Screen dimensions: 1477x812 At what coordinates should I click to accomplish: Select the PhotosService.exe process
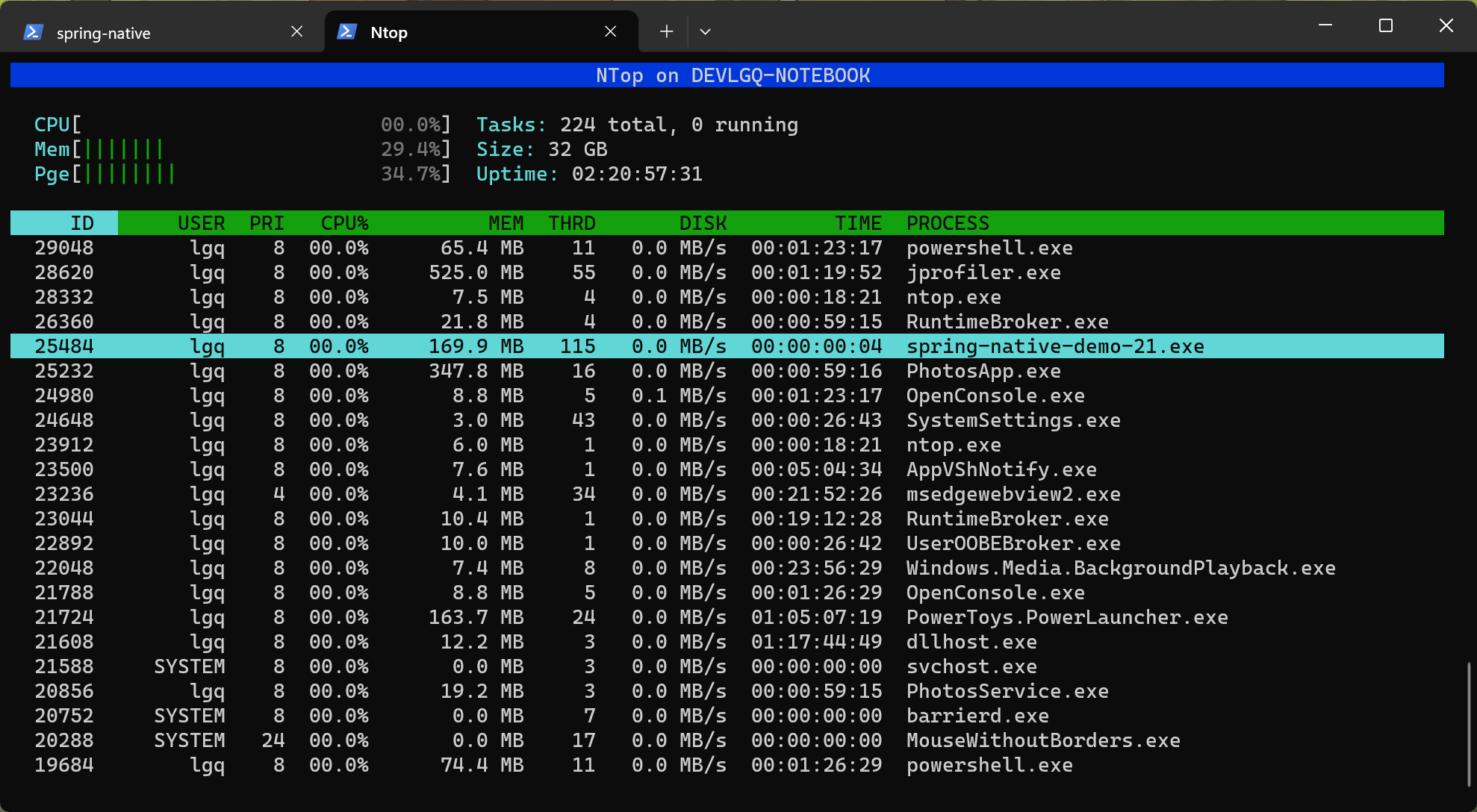click(x=727, y=691)
